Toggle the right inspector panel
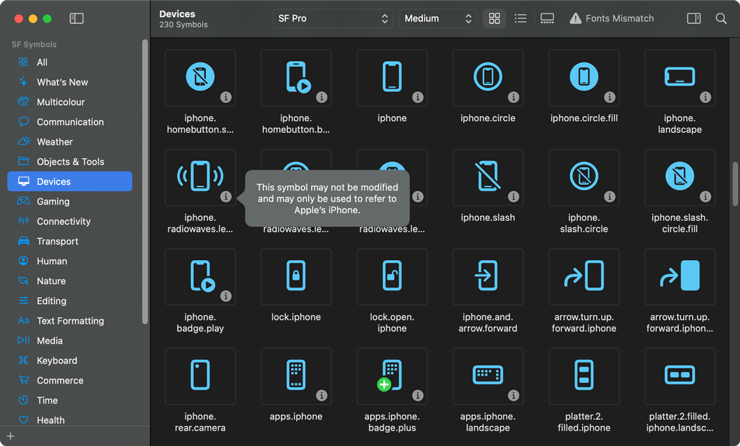The width and height of the screenshot is (740, 446). [693, 18]
